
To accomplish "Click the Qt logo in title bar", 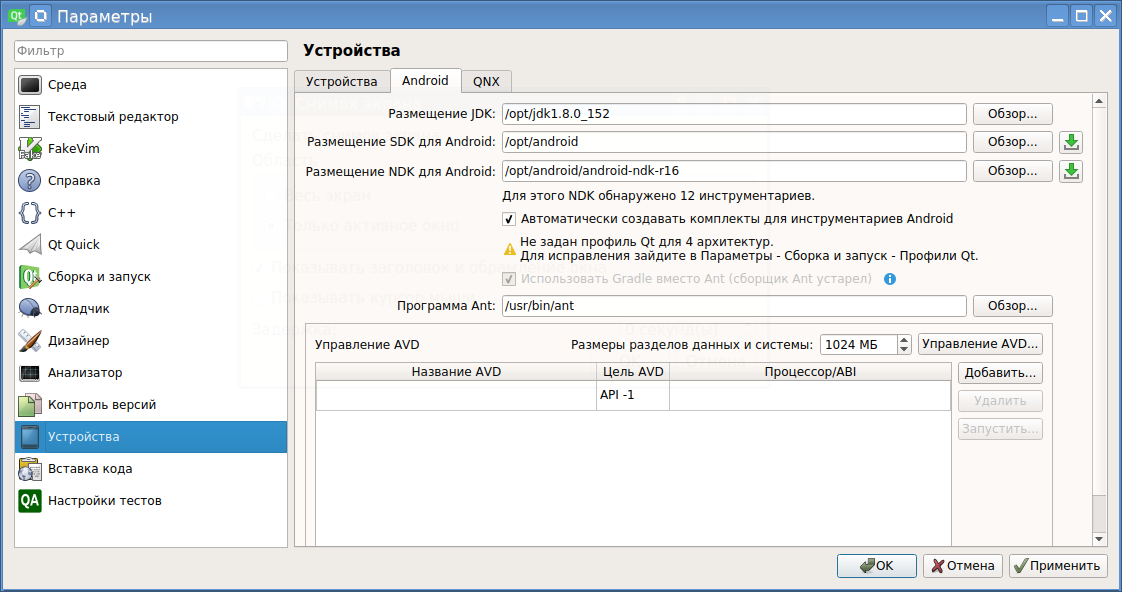I will (x=16, y=15).
